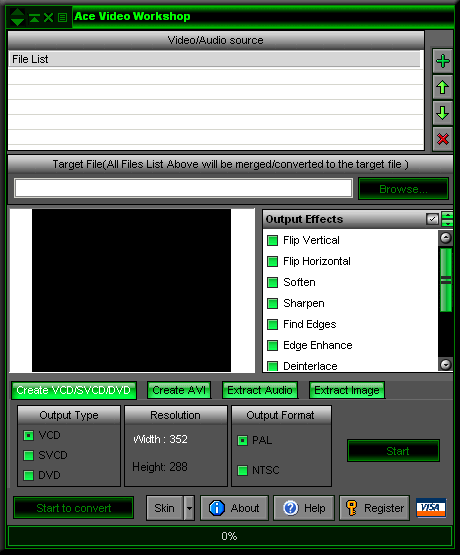460x555 pixels.
Task: Choose NTSC output format
Action: pos(242,470)
